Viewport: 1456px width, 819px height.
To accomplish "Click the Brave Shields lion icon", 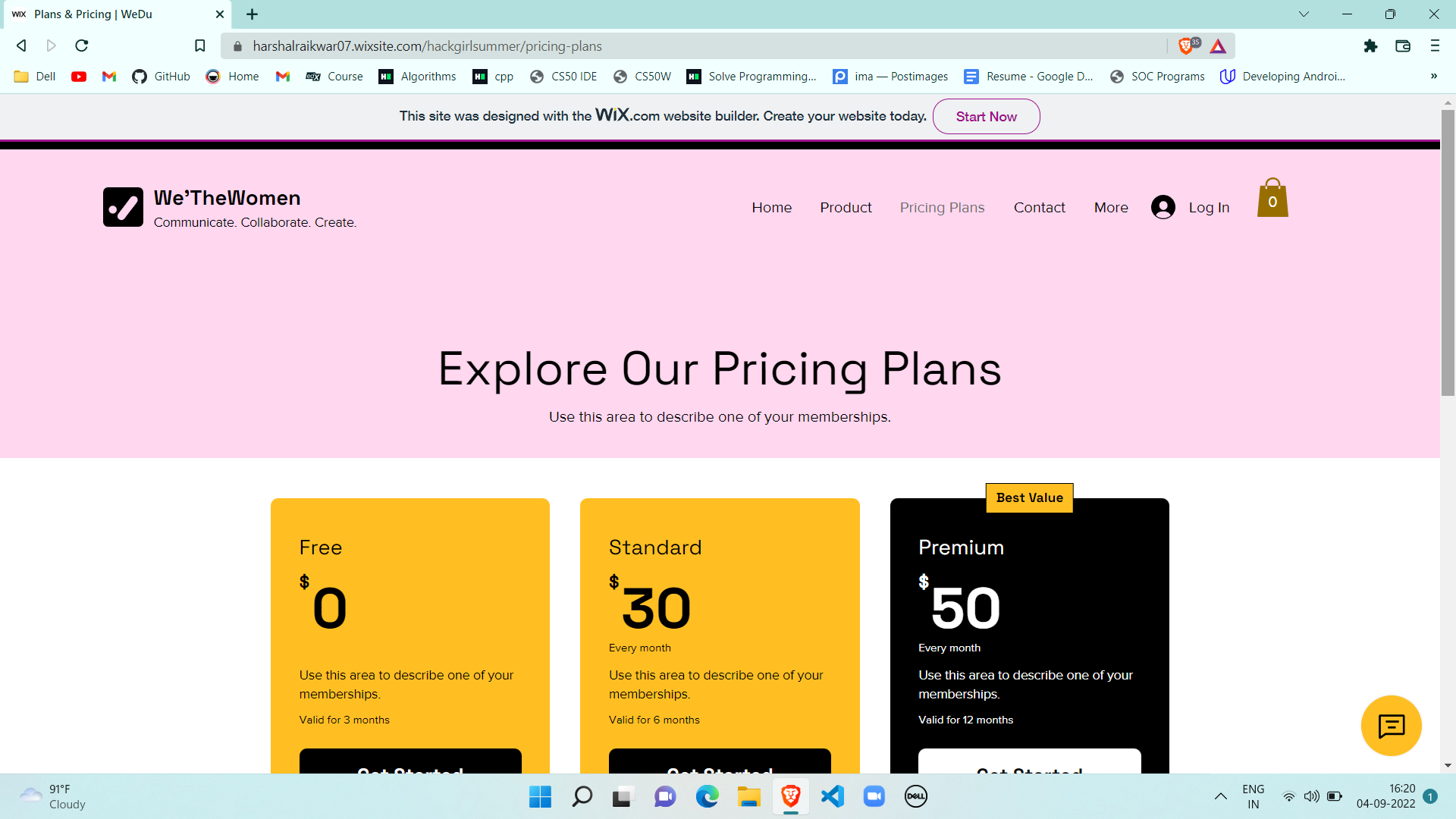I will point(1186,46).
